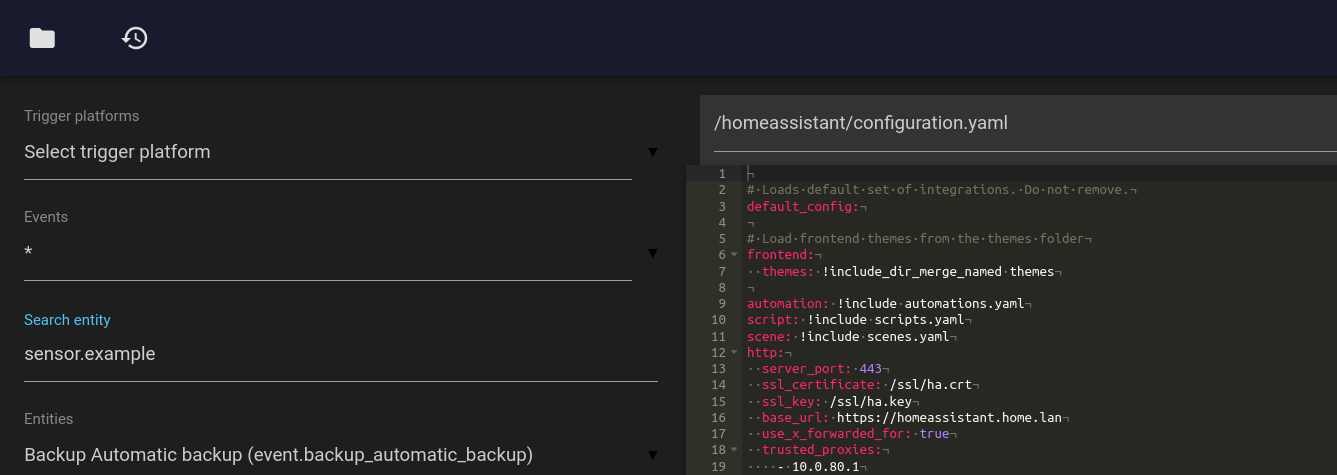This screenshot has height=475, width=1337.
Task: Click the Trigger platforms label
Action: point(82,116)
